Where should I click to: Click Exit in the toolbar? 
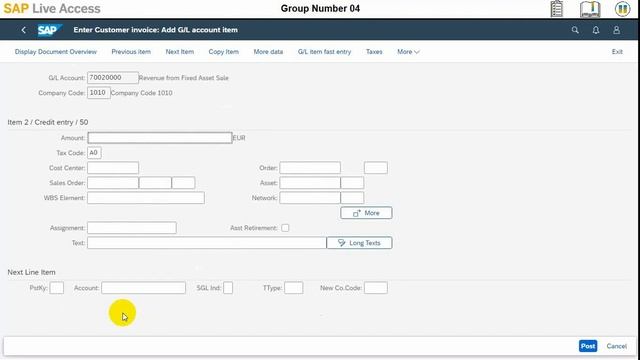click(x=617, y=52)
